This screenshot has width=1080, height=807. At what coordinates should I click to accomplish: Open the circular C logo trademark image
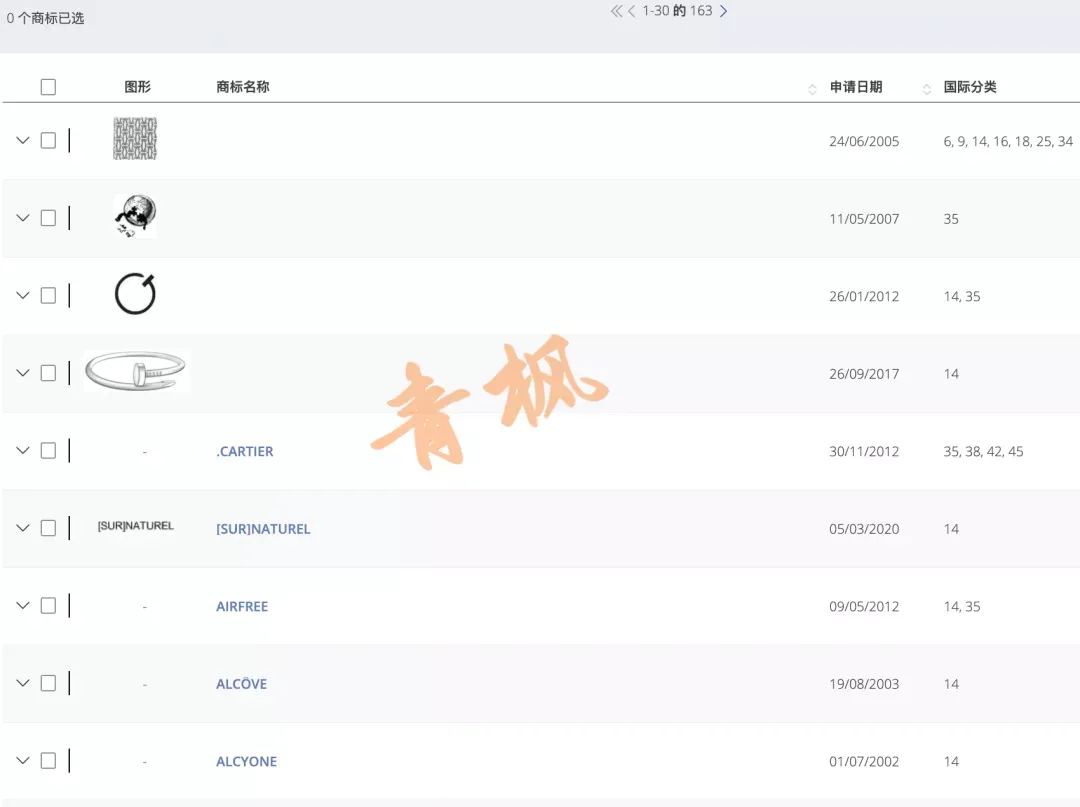(x=135, y=294)
